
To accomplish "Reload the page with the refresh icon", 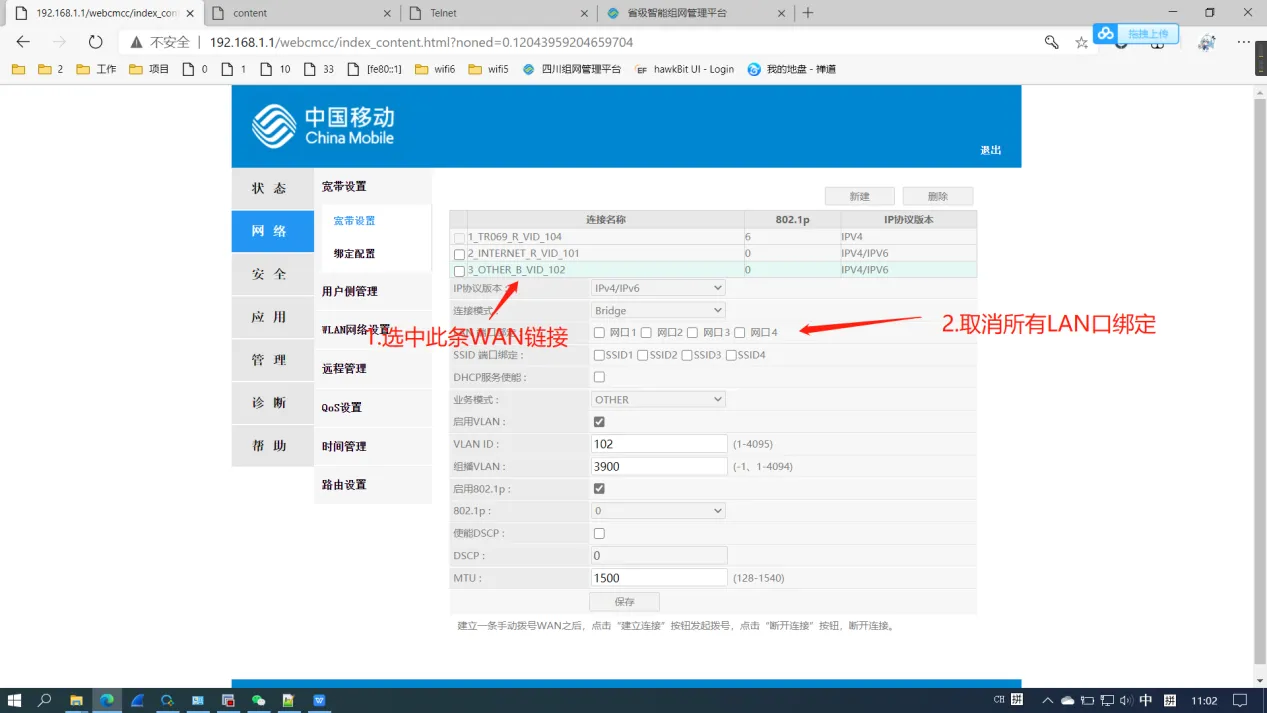I will coord(95,42).
